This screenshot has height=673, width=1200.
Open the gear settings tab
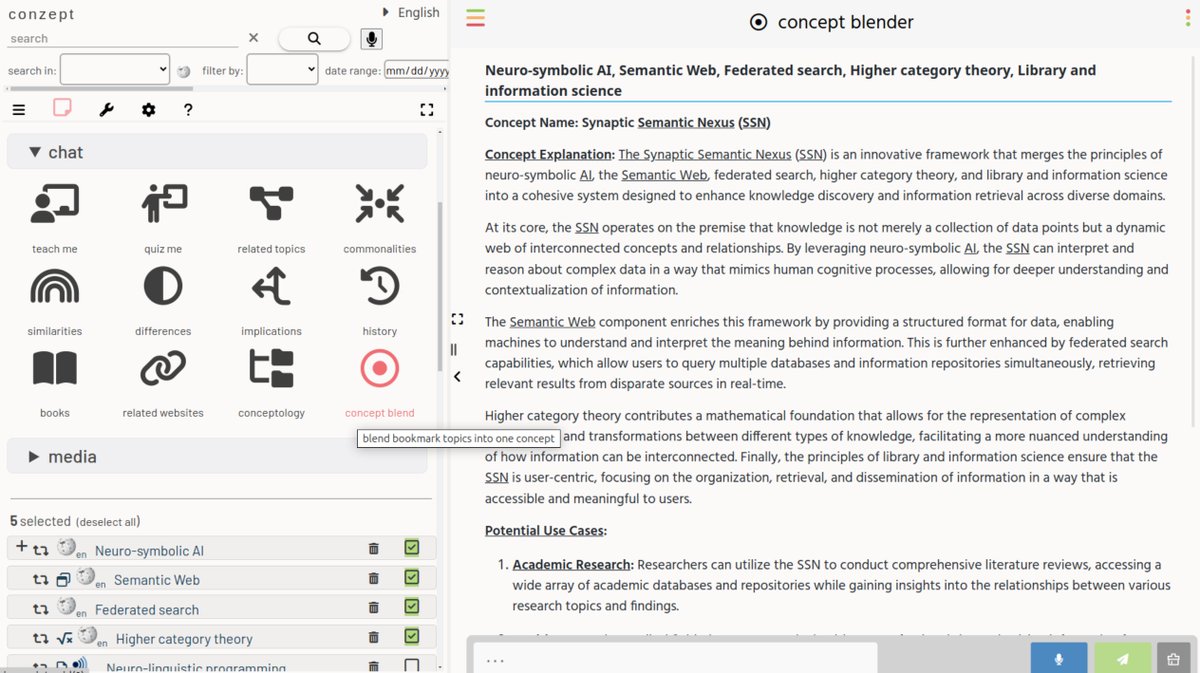tap(148, 110)
